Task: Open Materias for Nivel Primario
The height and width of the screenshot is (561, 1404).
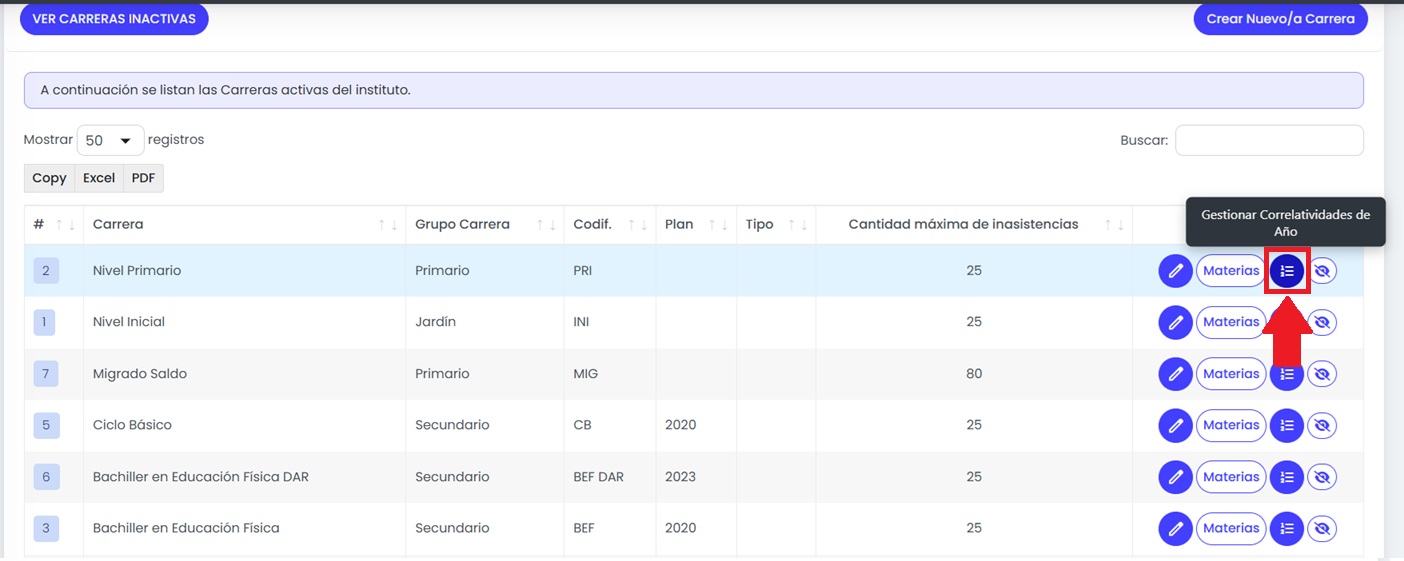Action: tap(1231, 271)
